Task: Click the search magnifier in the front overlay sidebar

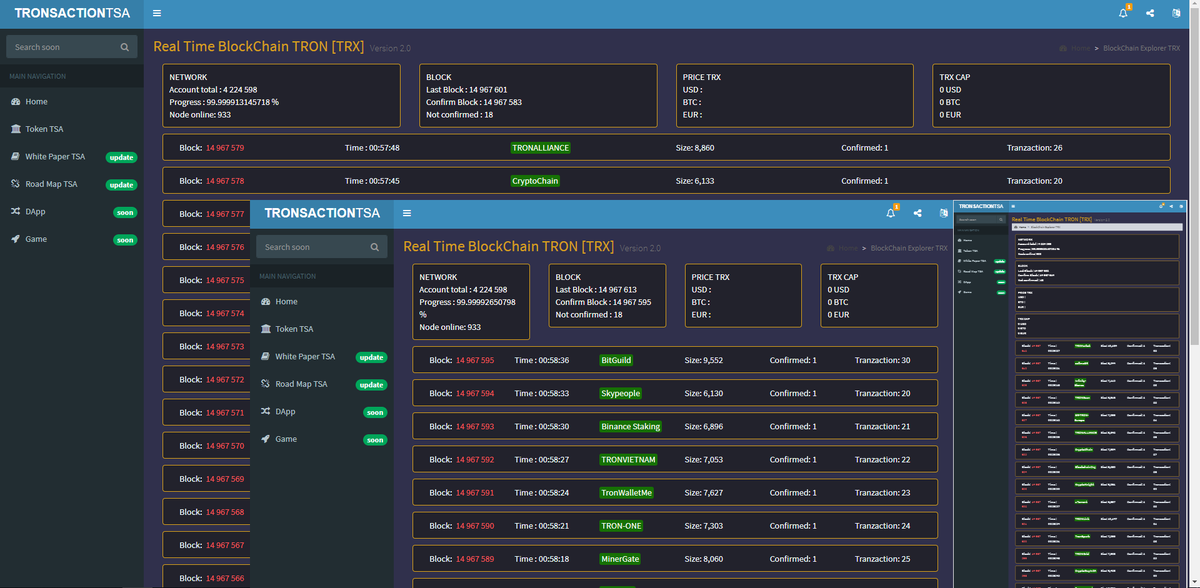Action: pyautogui.click(x=374, y=247)
